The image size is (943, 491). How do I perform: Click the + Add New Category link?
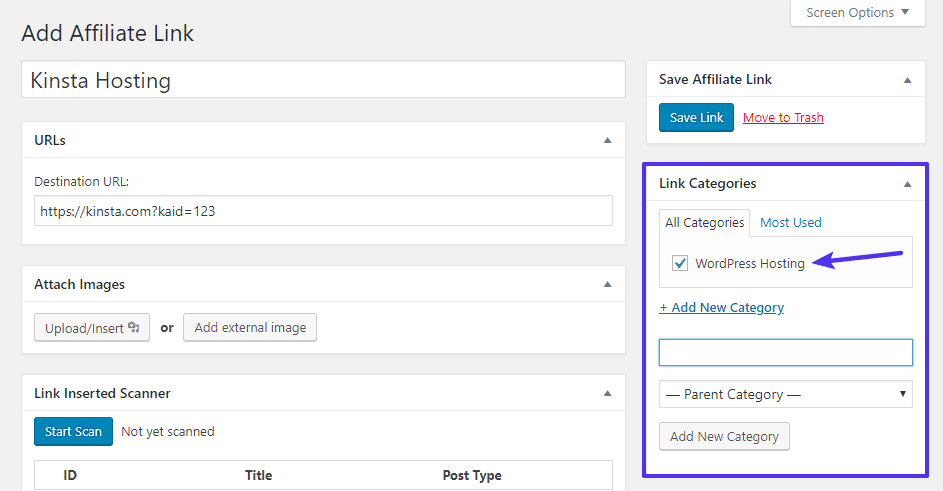[721, 308]
